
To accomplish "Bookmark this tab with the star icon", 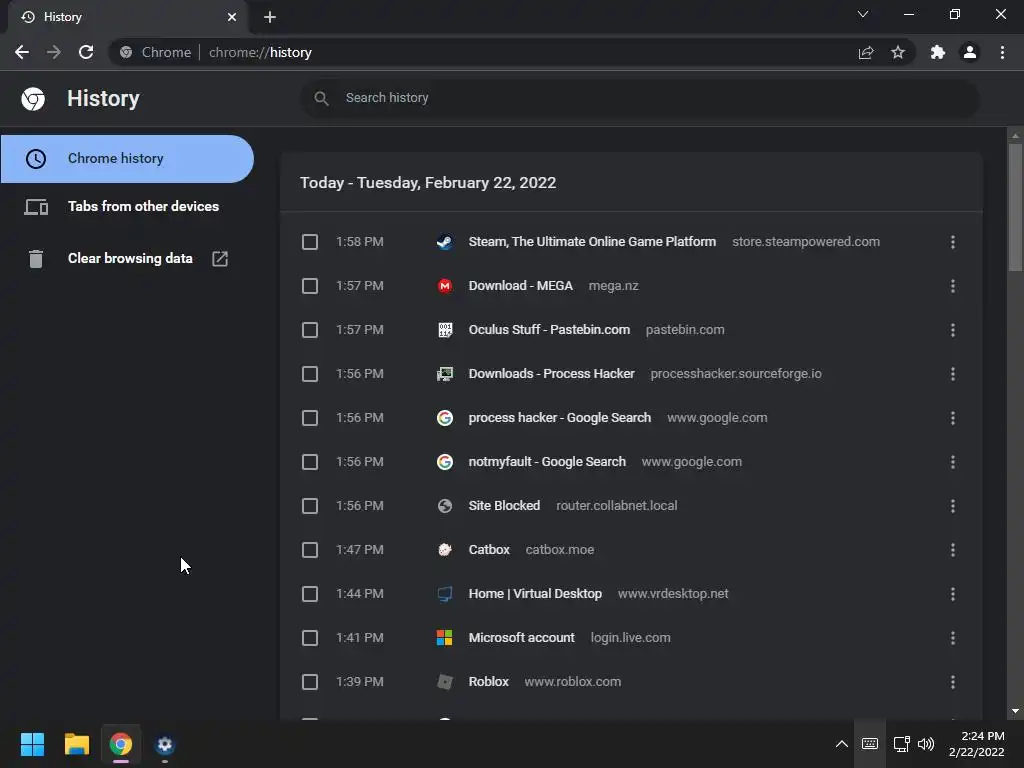I will 898,52.
